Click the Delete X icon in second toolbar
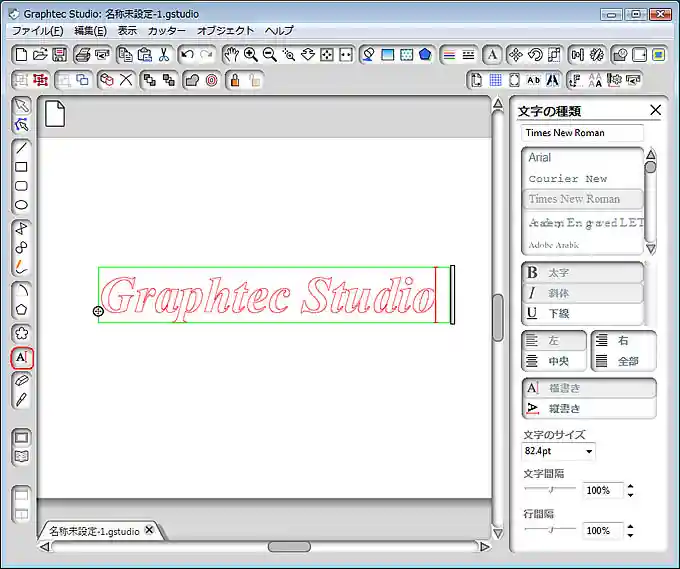This screenshot has width=680, height=569. coord(126,80)
